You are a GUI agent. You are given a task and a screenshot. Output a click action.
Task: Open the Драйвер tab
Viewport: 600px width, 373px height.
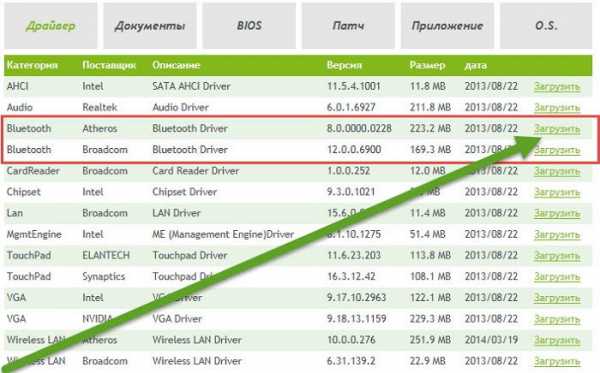click(51, 26)
